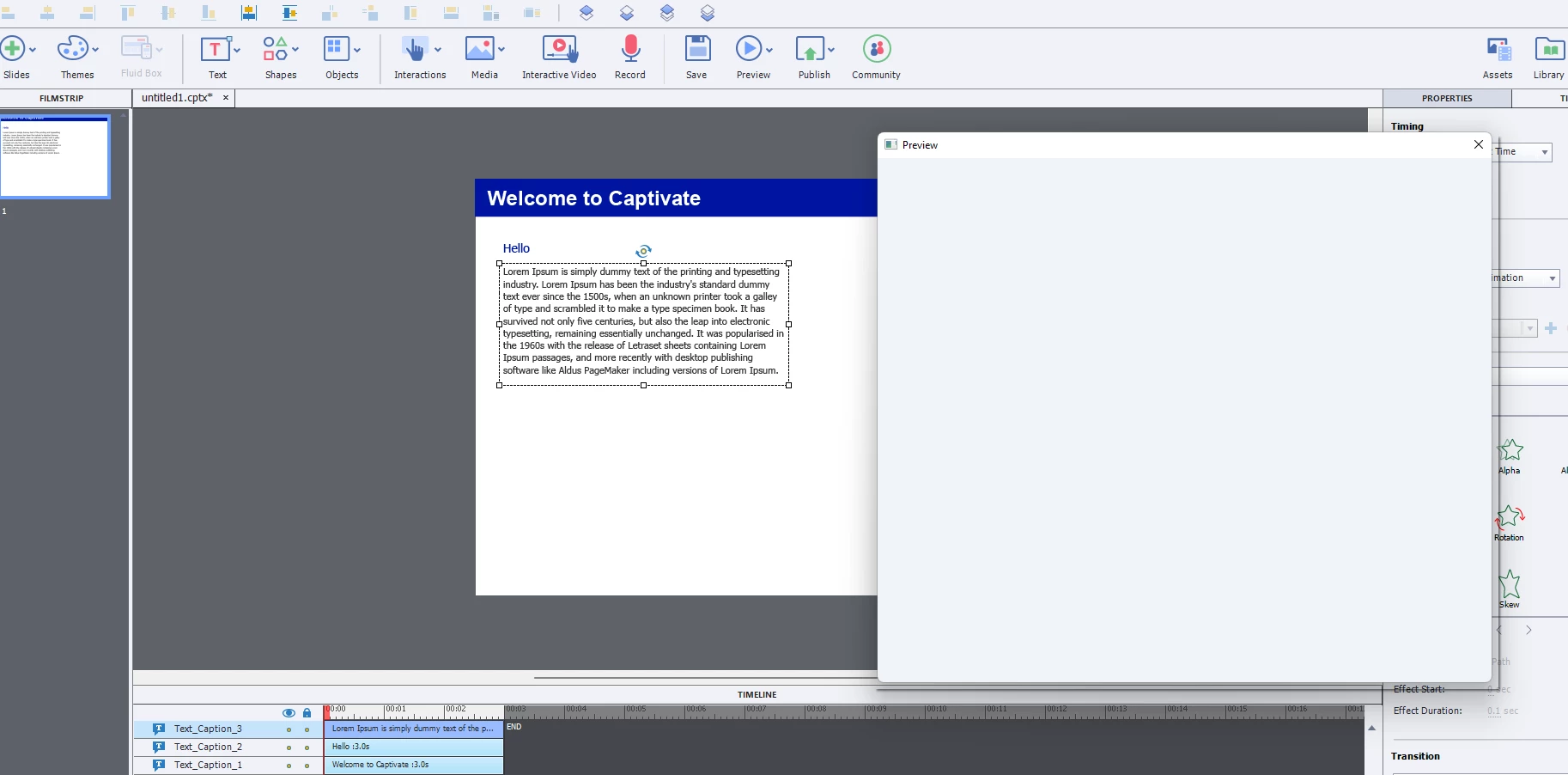Toggle lock dot for Text_Caption_2
The width and height of the screenshot is (1568, 775).
coord(307,748)
